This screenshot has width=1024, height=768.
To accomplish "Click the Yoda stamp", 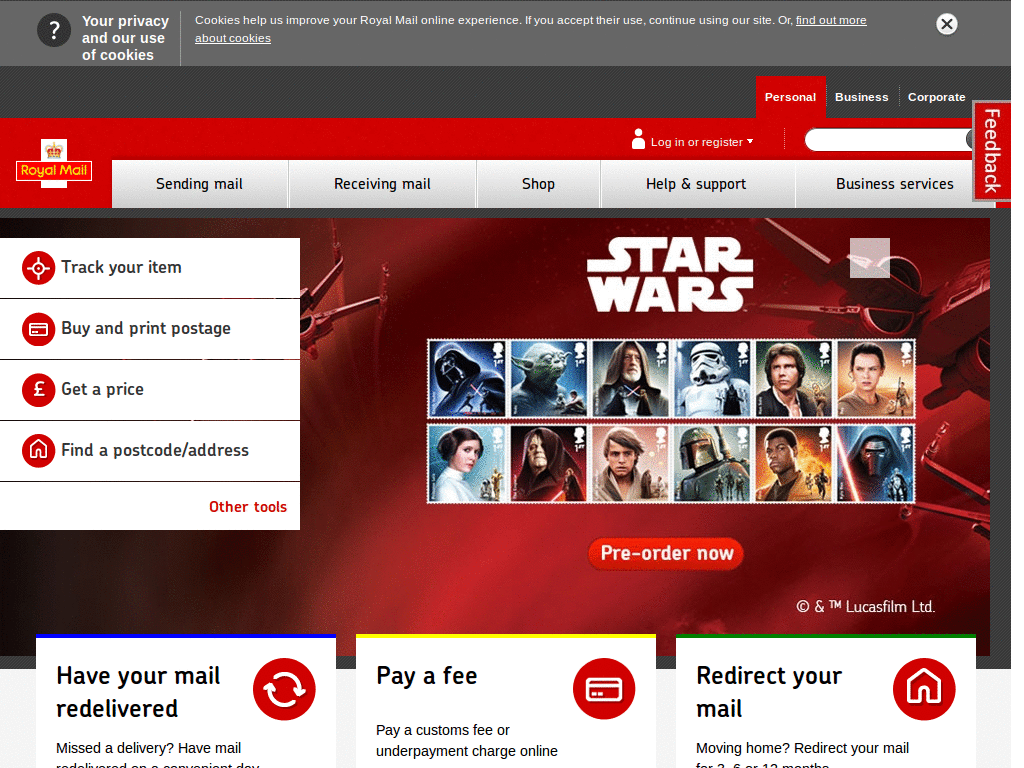I will point(549,379).
